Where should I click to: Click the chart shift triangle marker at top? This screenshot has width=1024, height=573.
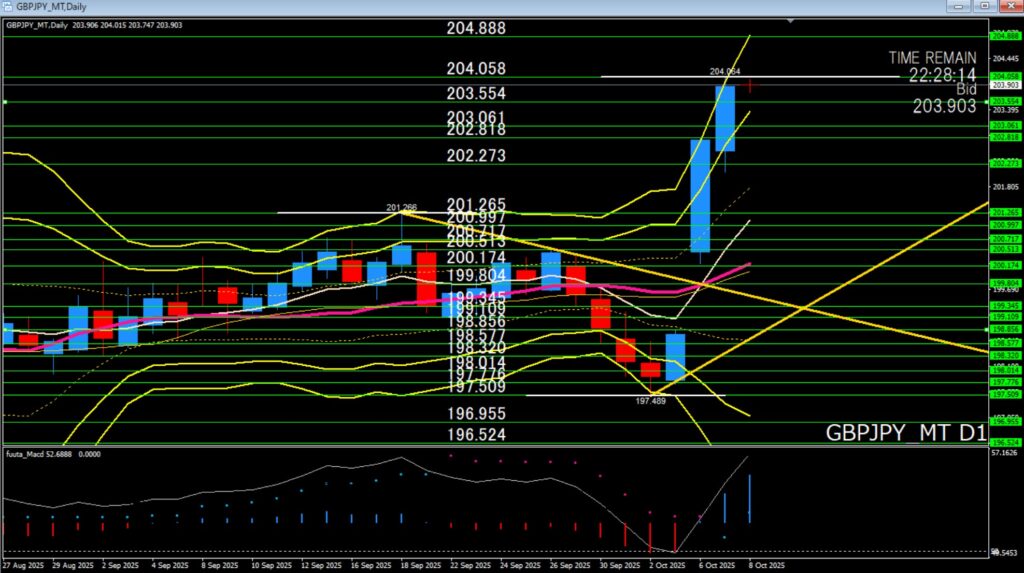tap(791, 20)
